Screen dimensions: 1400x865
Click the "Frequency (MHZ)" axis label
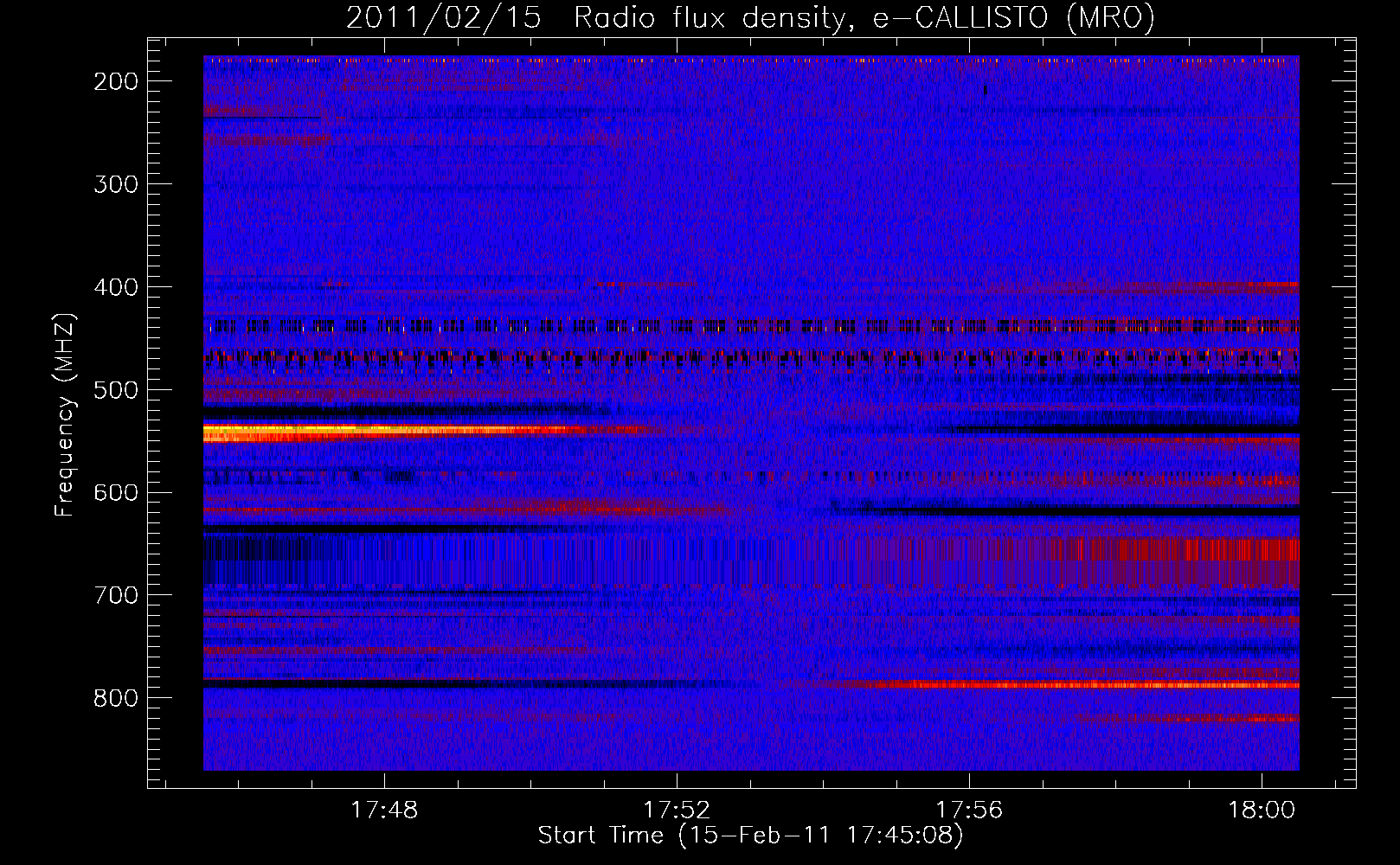click(65, 415)
